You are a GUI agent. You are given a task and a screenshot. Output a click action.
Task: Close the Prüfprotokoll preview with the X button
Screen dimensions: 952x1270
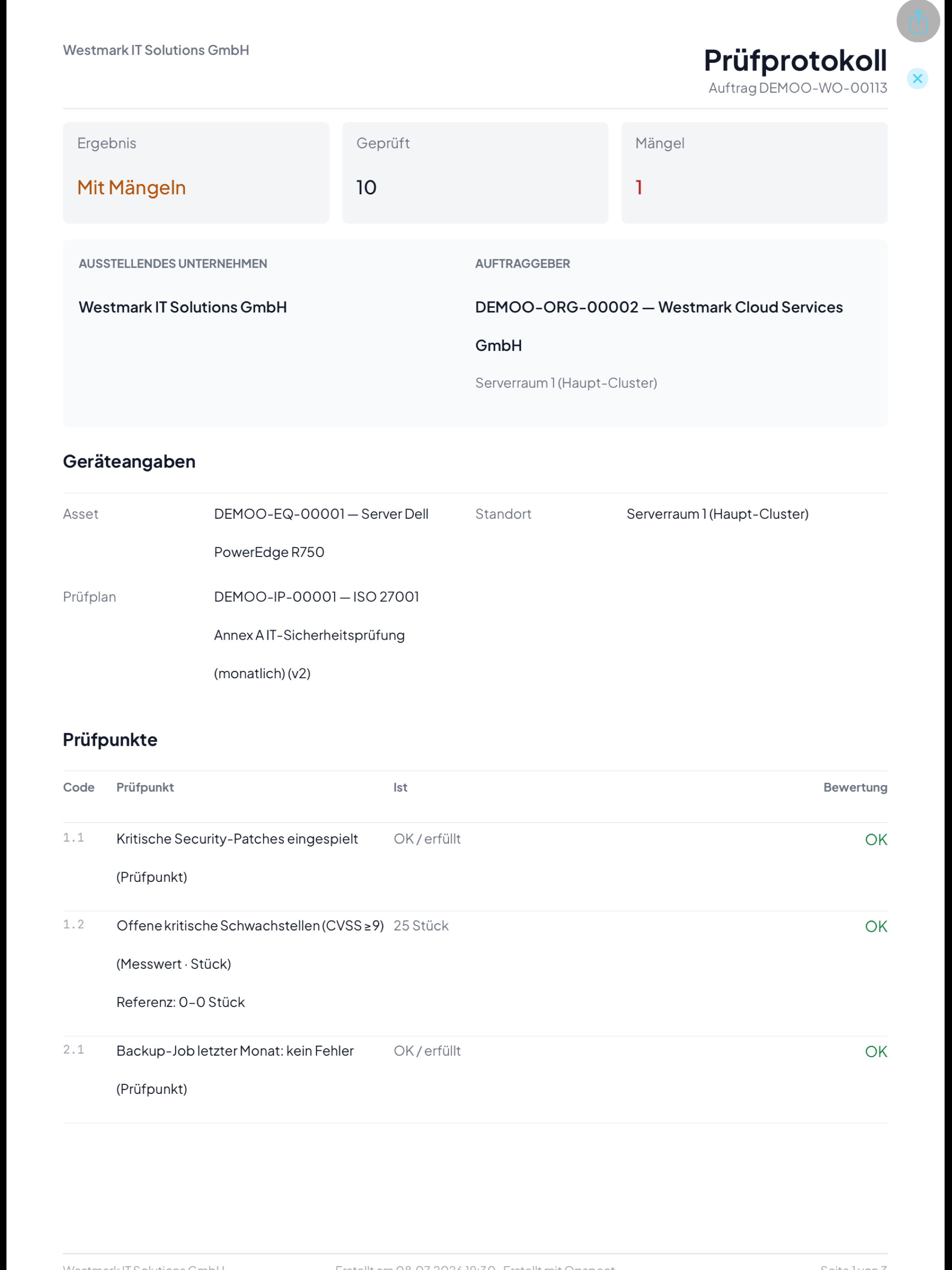pyautogui.click(x=917, y=79)
